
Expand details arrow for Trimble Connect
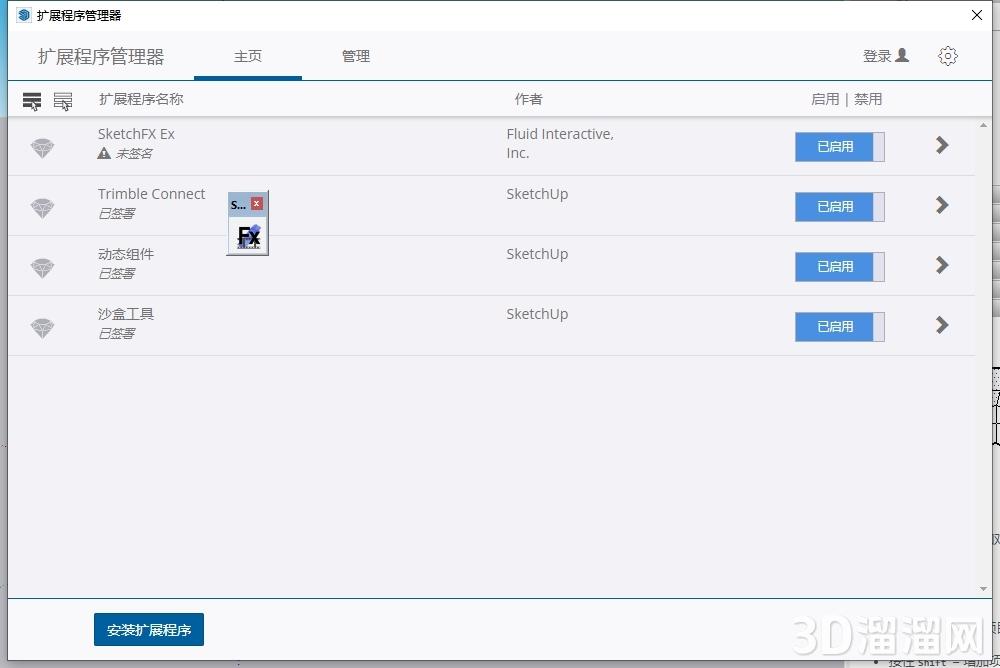(942, 205)
